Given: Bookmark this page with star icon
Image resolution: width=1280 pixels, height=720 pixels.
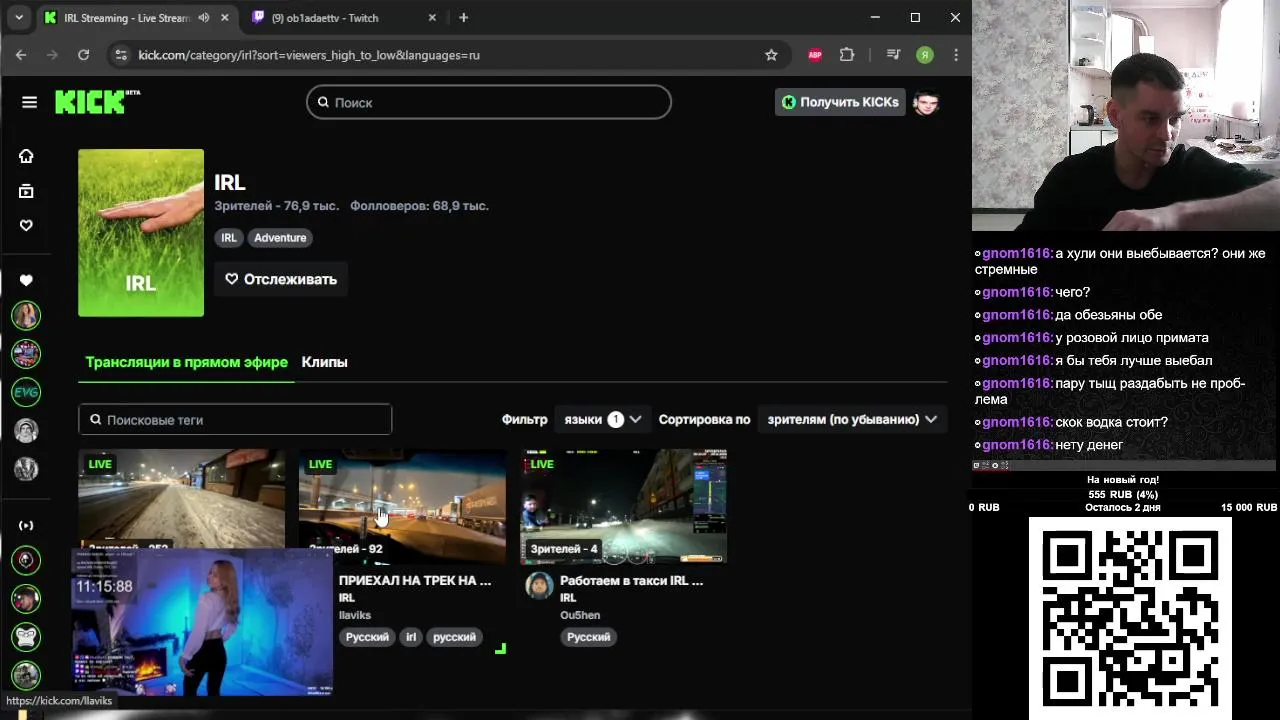Looking at the screenshot, I should (x=771, y=55).
